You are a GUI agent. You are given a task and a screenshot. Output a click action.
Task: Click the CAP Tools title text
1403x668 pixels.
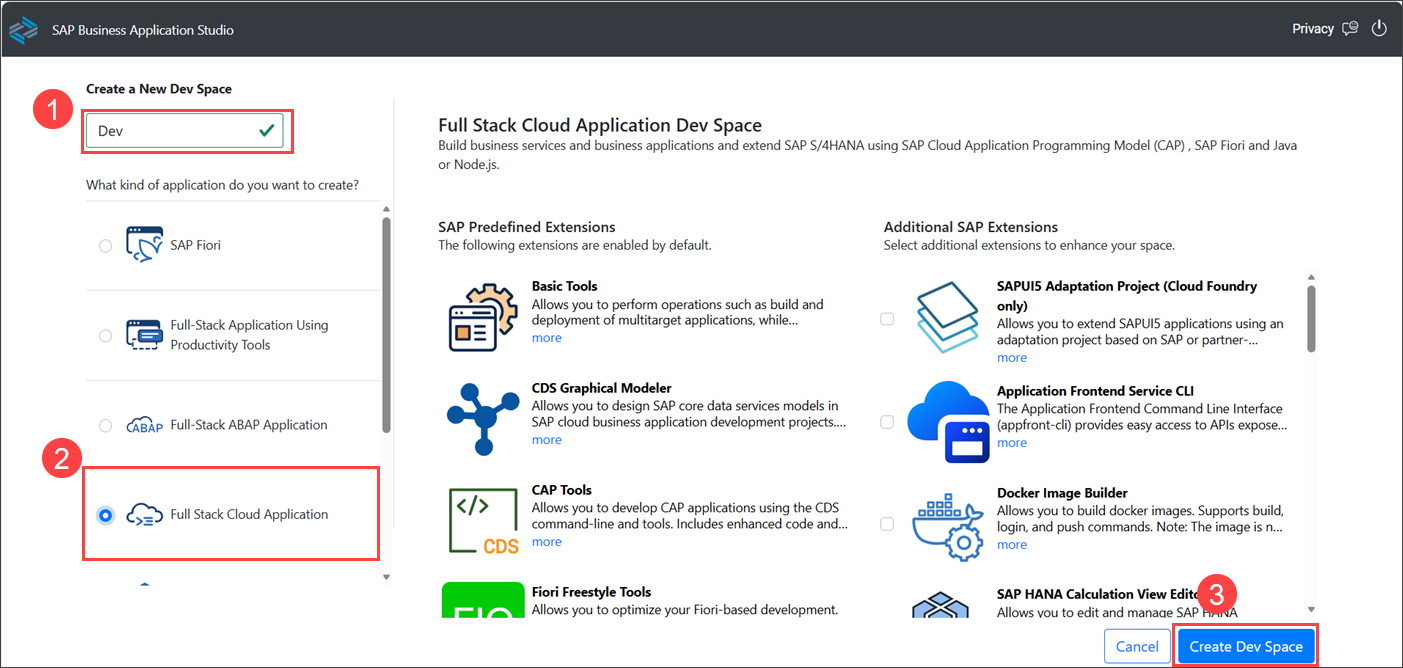point(562,490)
